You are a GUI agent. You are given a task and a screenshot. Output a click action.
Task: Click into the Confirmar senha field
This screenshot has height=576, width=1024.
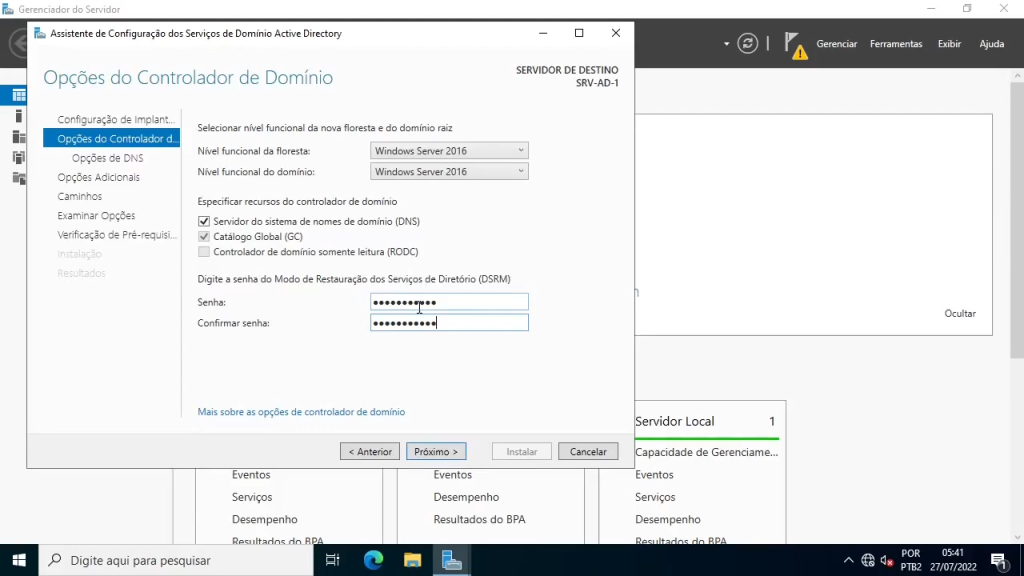(449, 323)
